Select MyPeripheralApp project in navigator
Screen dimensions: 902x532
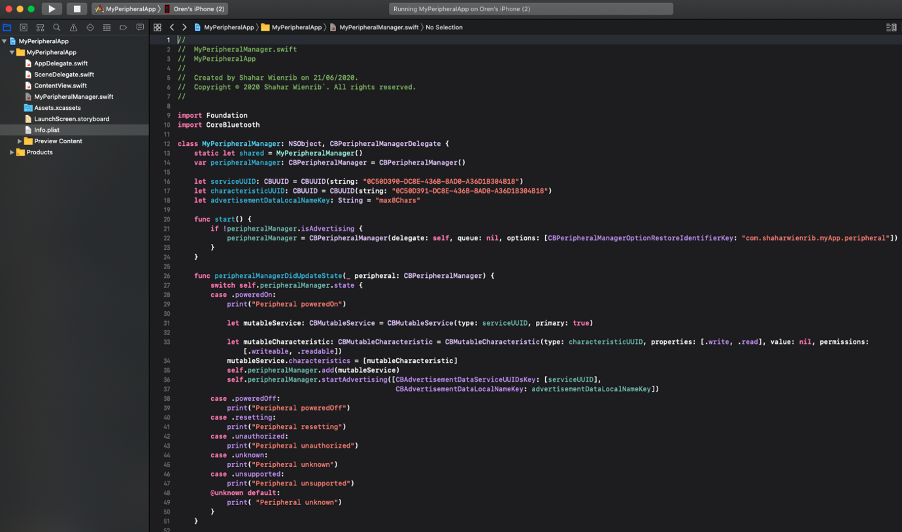click(x=43, y=41)
